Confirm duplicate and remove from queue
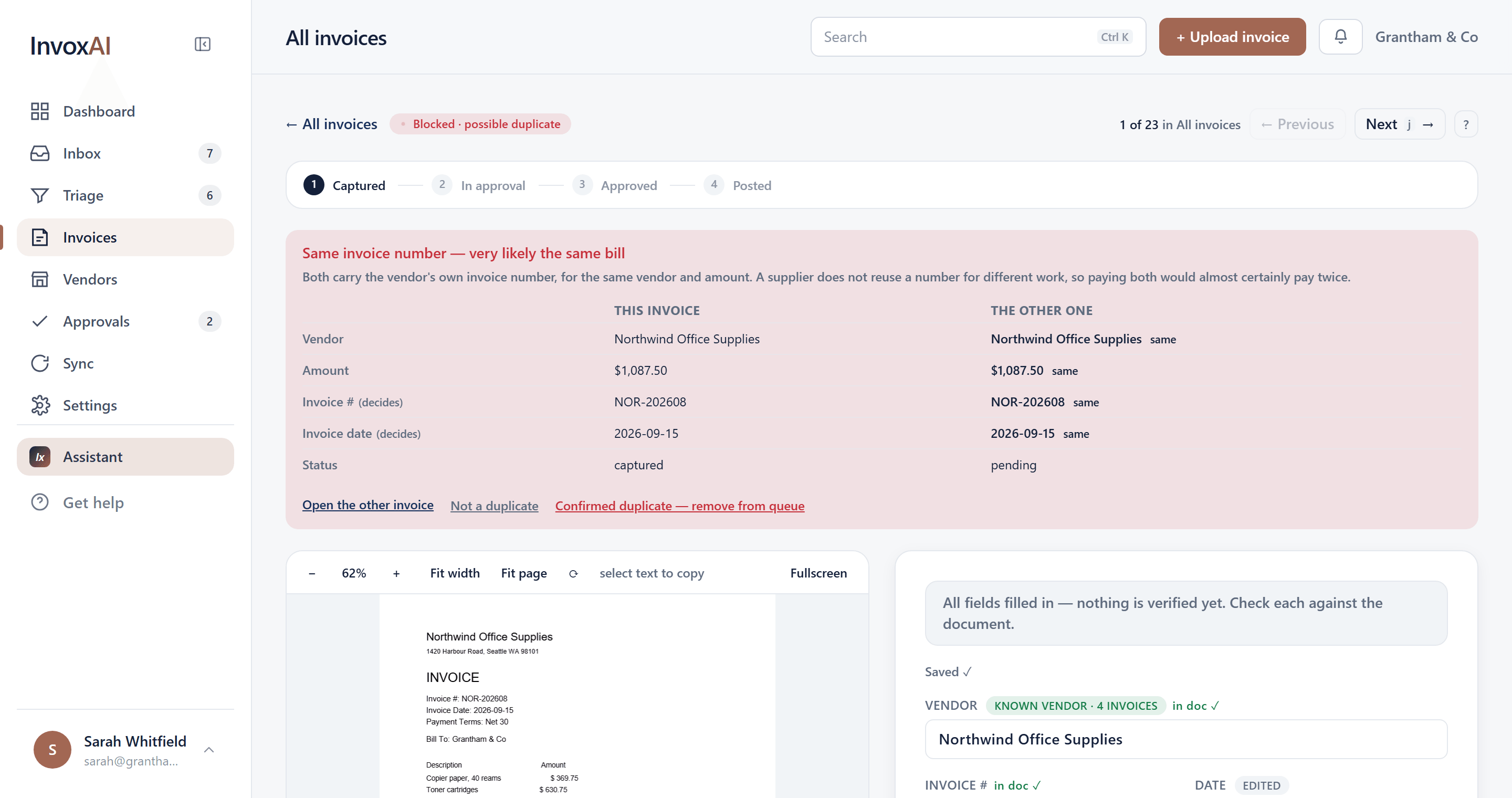The height and width of the screenshot is (798, 1512). coord(680,506)
